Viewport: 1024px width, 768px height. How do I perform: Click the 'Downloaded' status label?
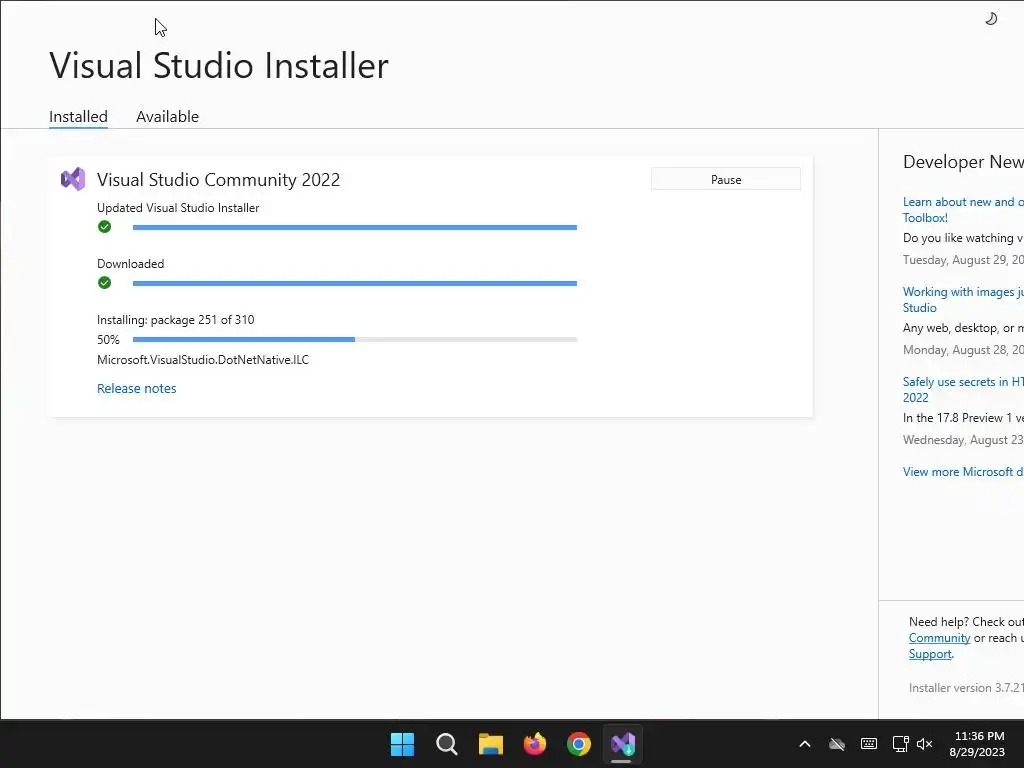pos(131,264)
